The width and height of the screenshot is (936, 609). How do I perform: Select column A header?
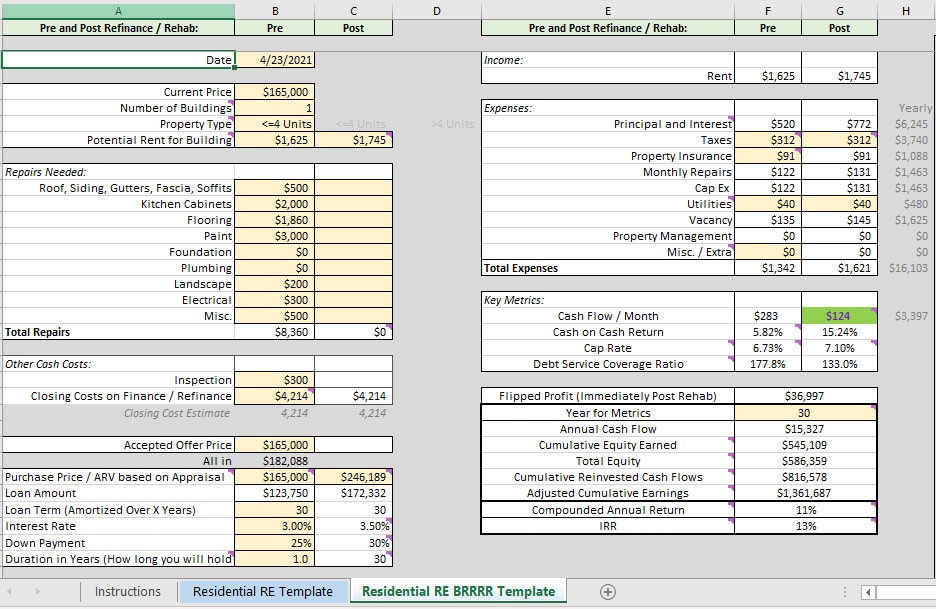(x=118, y=8)
